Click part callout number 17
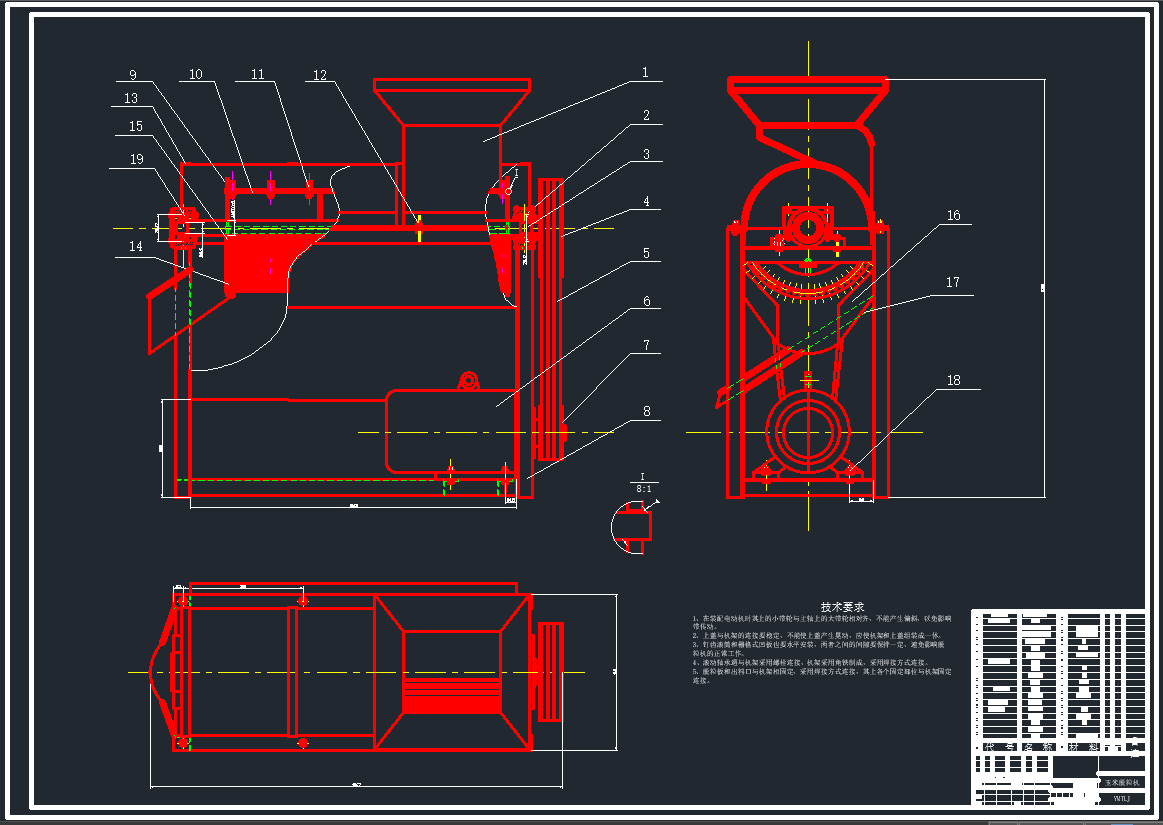 pyautogui.click(x=952, y=282)
